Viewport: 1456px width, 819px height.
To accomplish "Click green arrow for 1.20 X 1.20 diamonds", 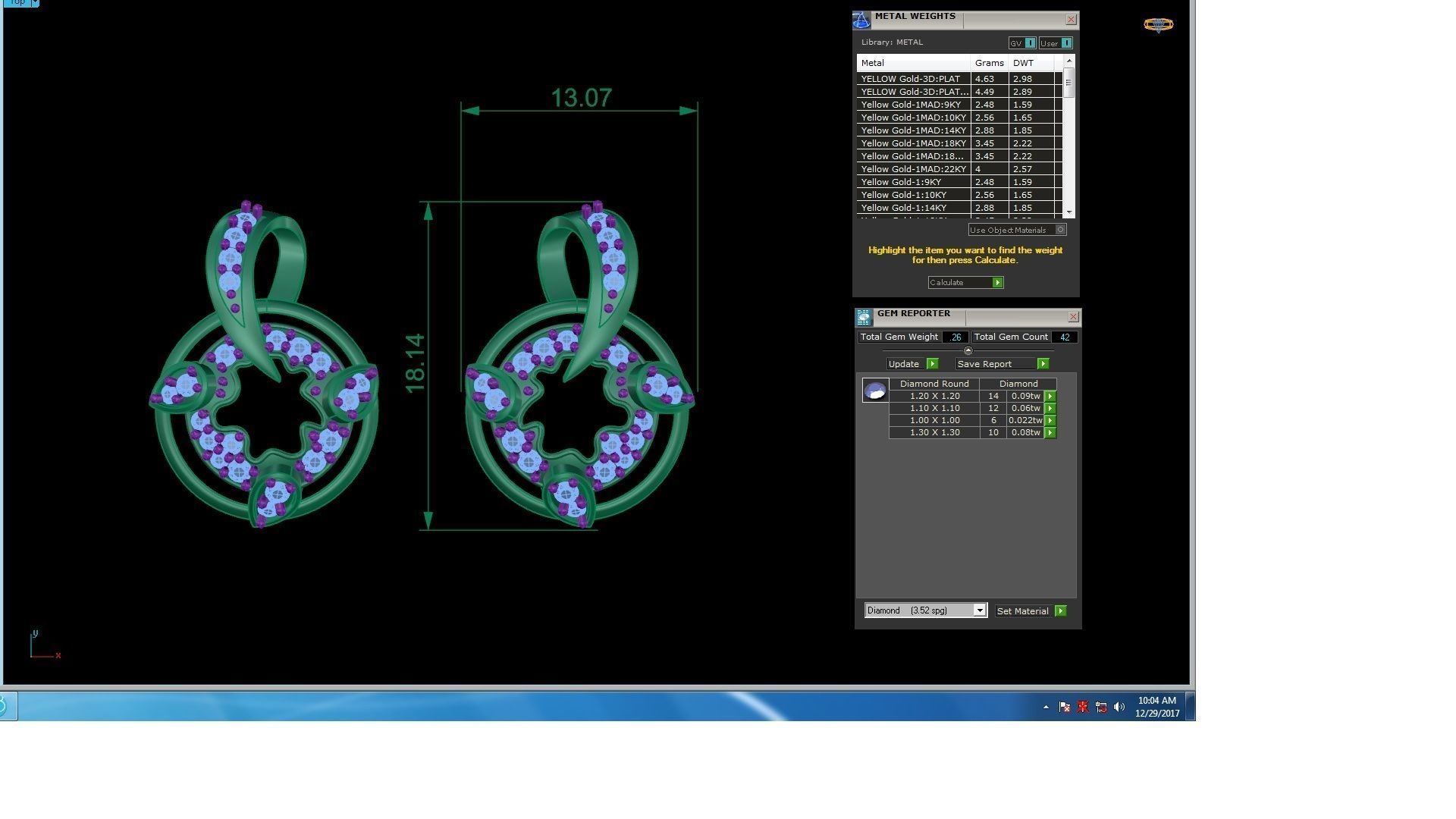I will coord(1050,396).
